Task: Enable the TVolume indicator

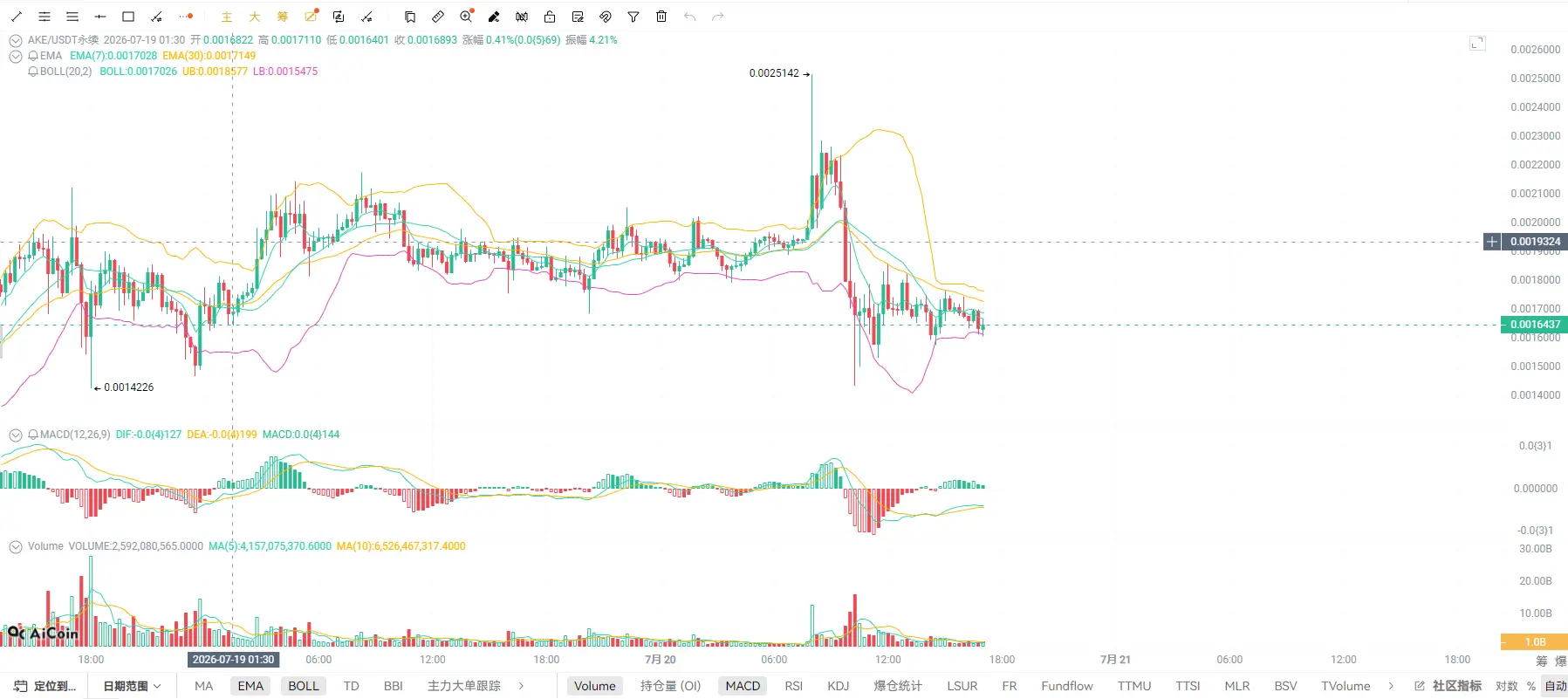Action: coord(1345,686)
